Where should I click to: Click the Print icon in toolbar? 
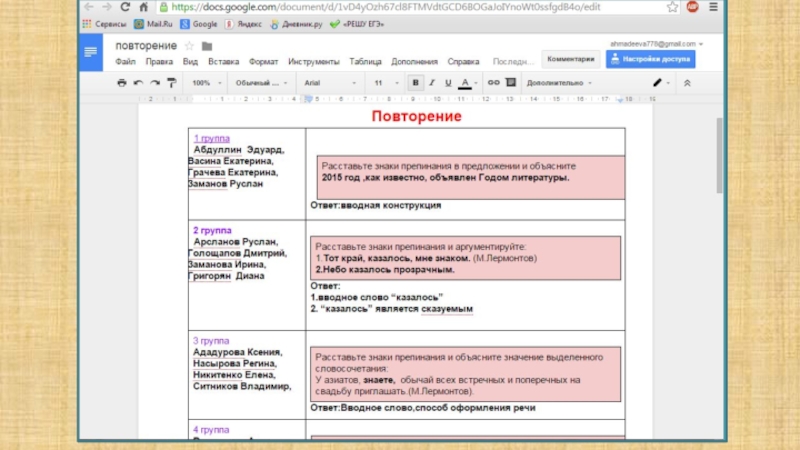(122, 83)
